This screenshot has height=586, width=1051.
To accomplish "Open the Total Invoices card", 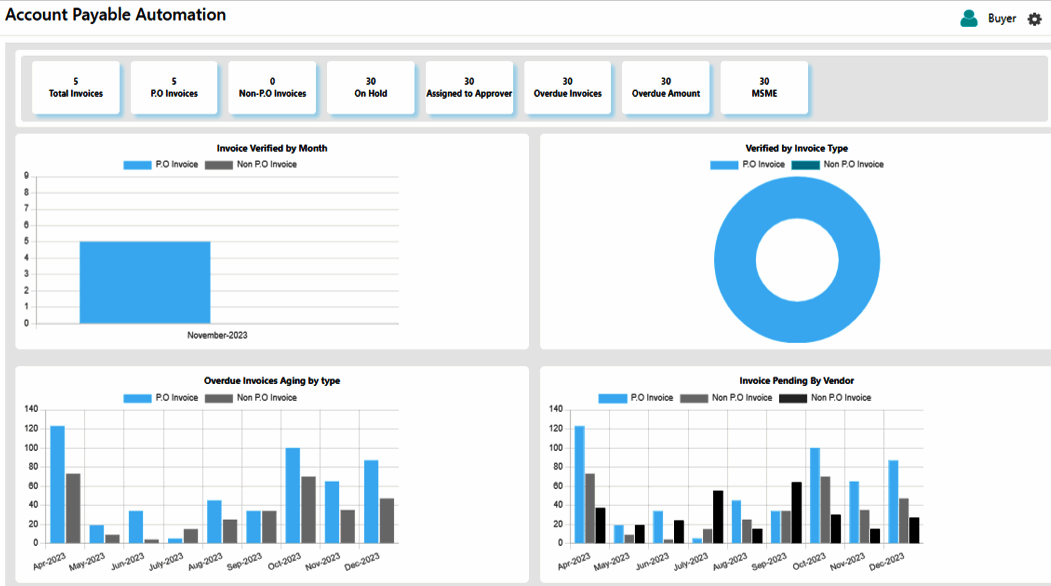I will click(x=76, y=88).
